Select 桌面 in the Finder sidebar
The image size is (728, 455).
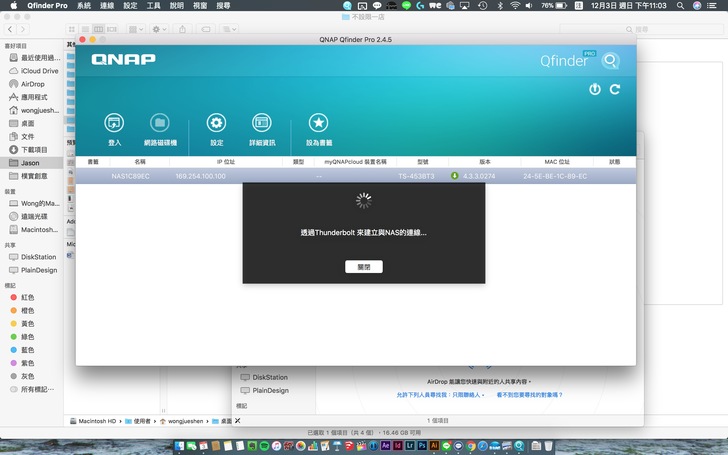[22, 124]
